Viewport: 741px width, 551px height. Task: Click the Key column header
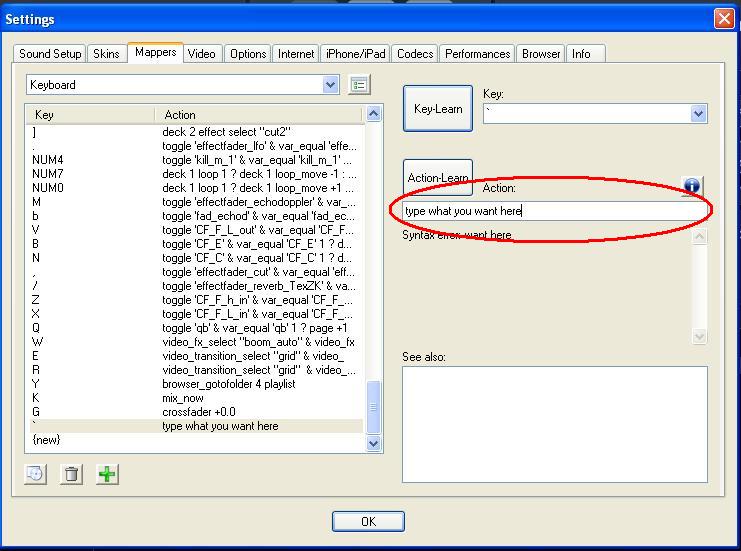point(90,115)
